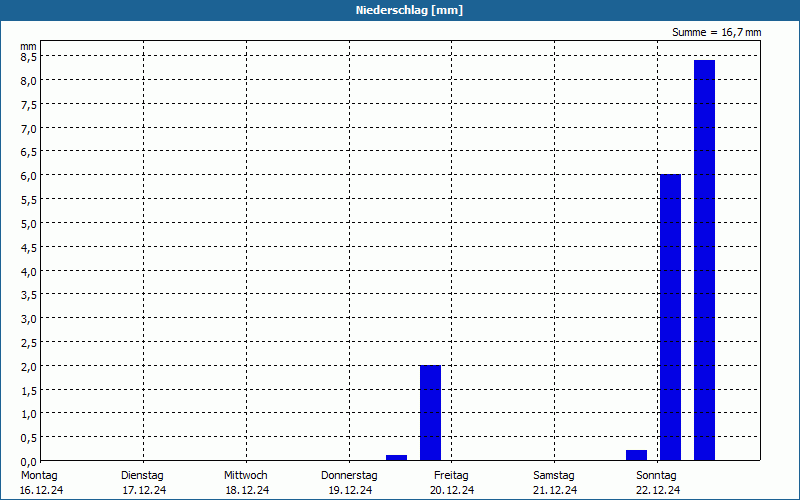Image resolution: width=800 pixels, height=500 pixels.
Task: Click the Donnerstag day label
Action: [x=349, y=476]
